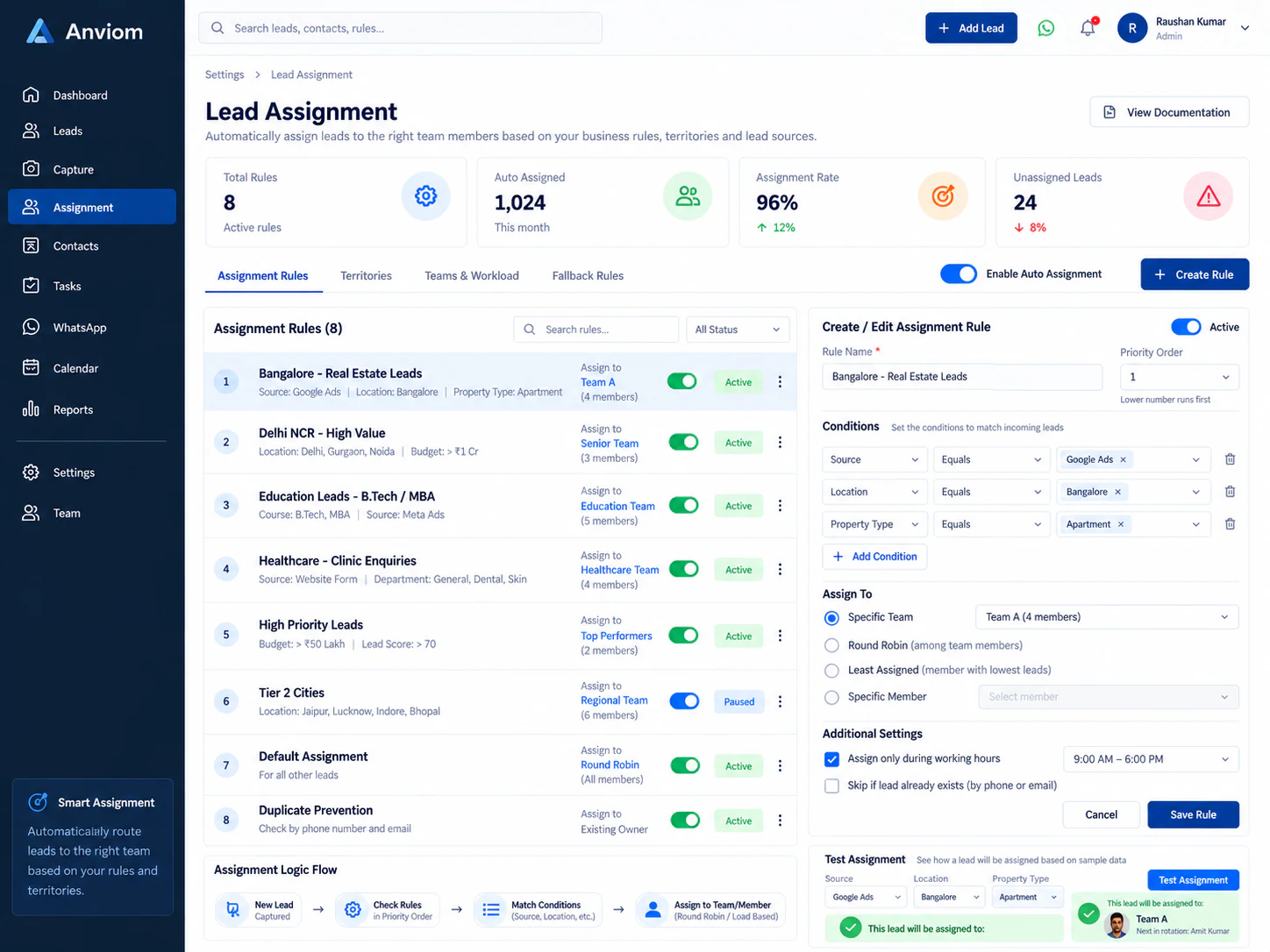Switch to Teams & Workload tab
The image size is (1270, 952).
472,275
